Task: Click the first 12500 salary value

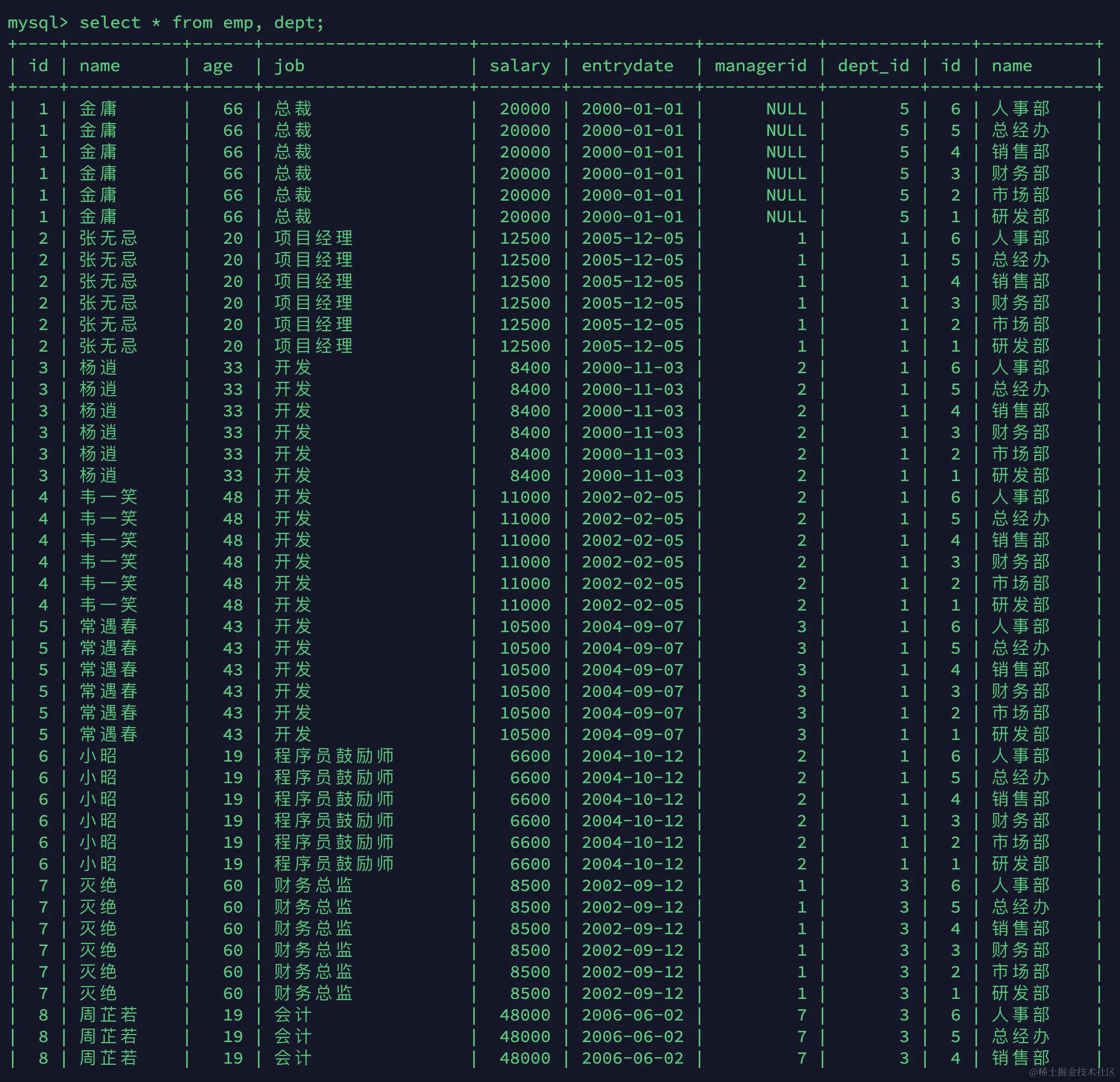Action: [524, 238]
